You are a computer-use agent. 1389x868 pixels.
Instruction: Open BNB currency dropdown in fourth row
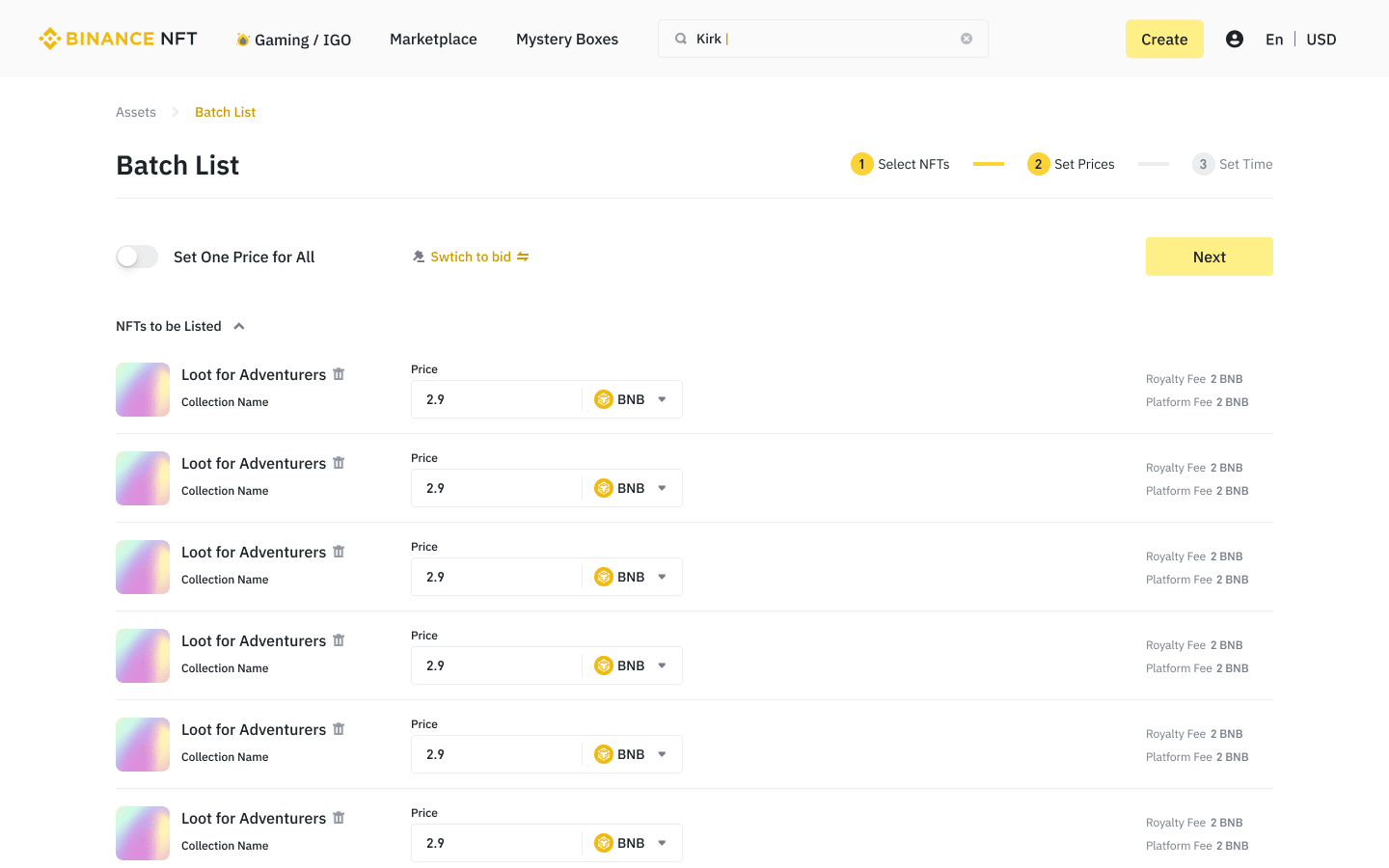click(632, 665)
